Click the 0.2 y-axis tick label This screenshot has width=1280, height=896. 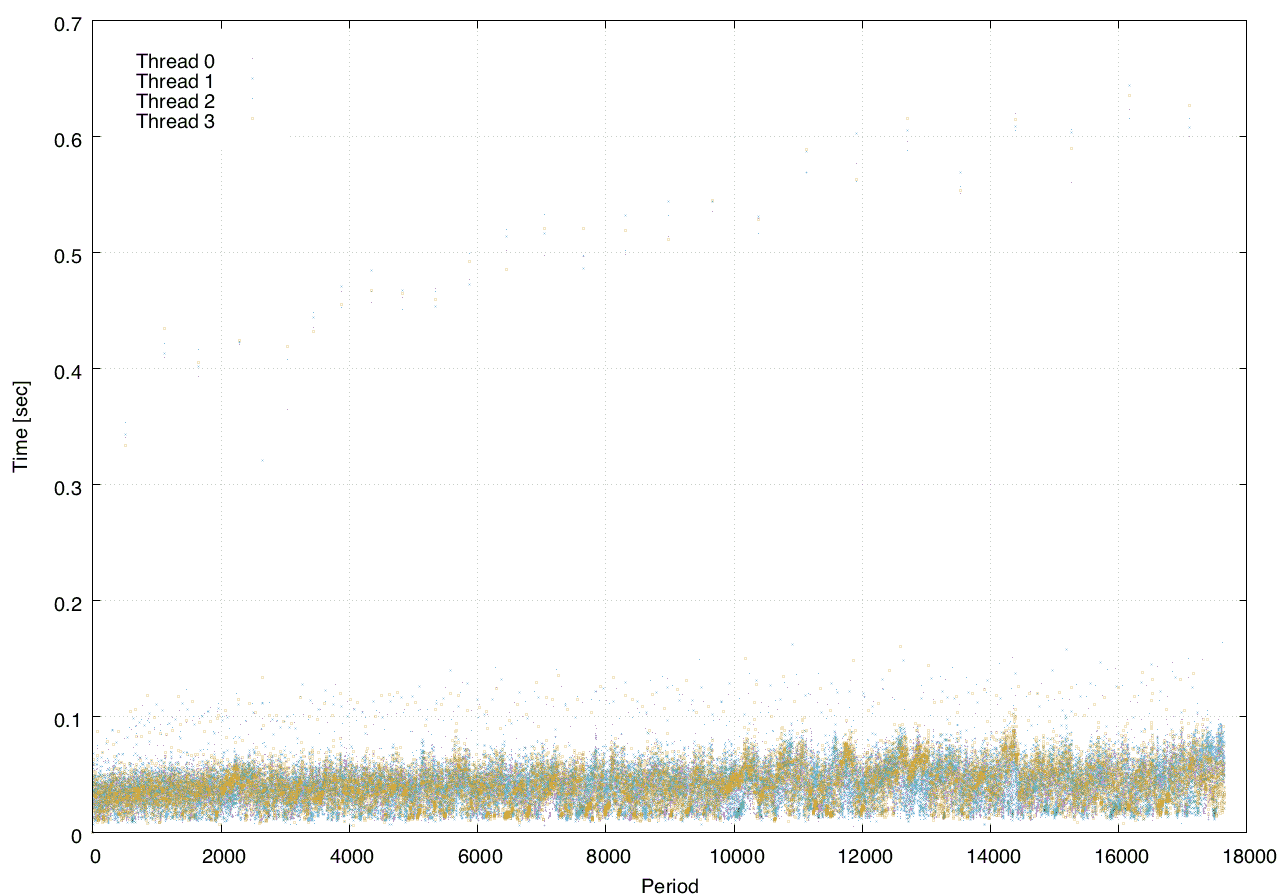pyautogui.click(x=68, y=601)
